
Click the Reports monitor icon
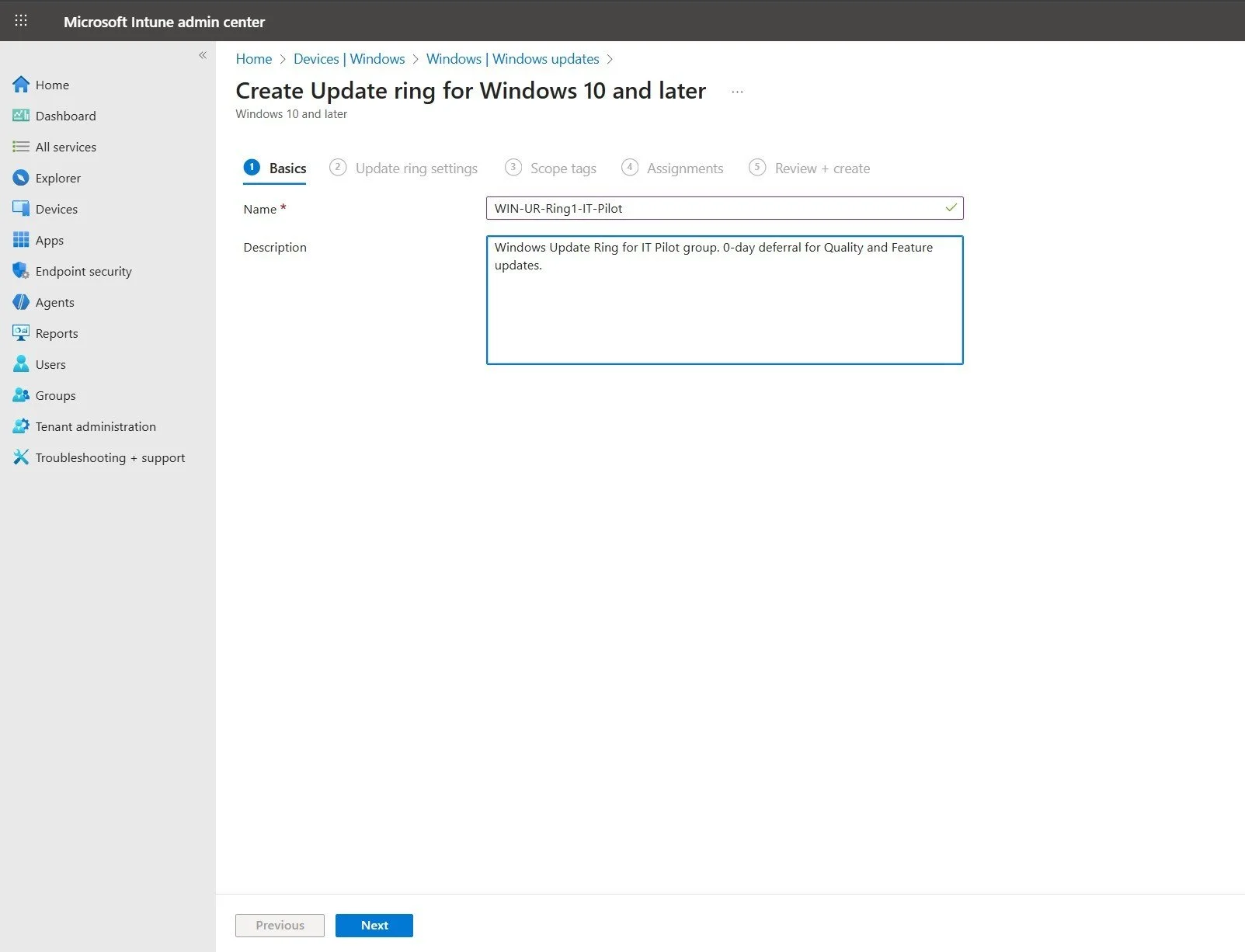[21, 333]
